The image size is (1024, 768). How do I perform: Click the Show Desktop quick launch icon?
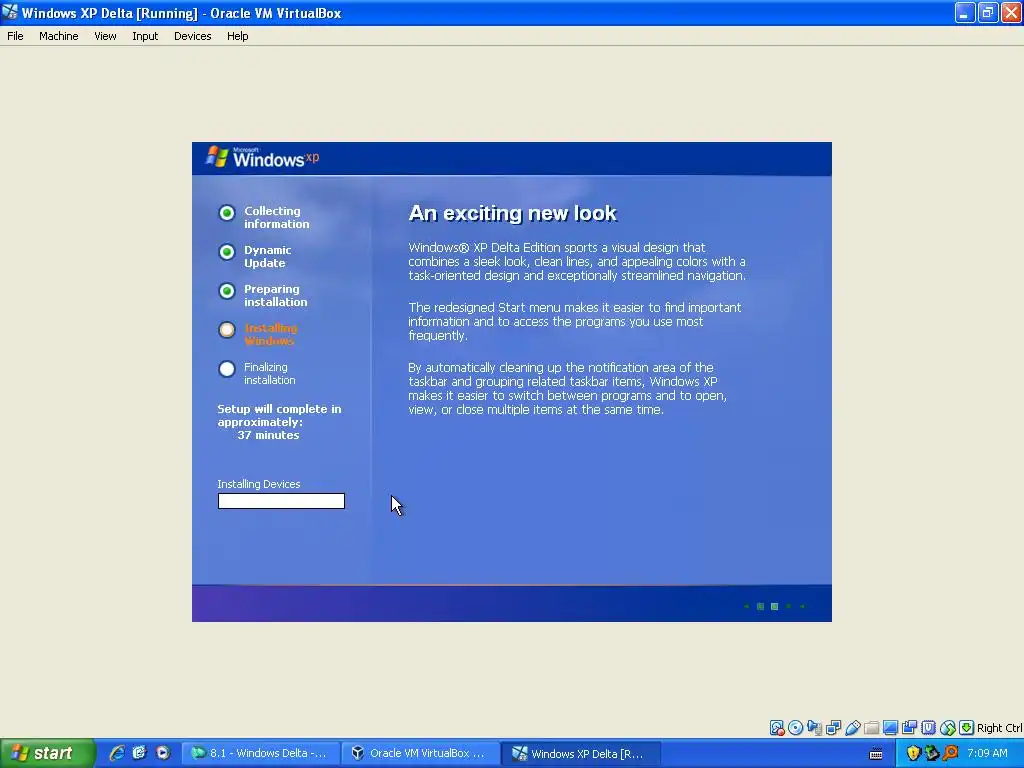click(x=139, y=753)
